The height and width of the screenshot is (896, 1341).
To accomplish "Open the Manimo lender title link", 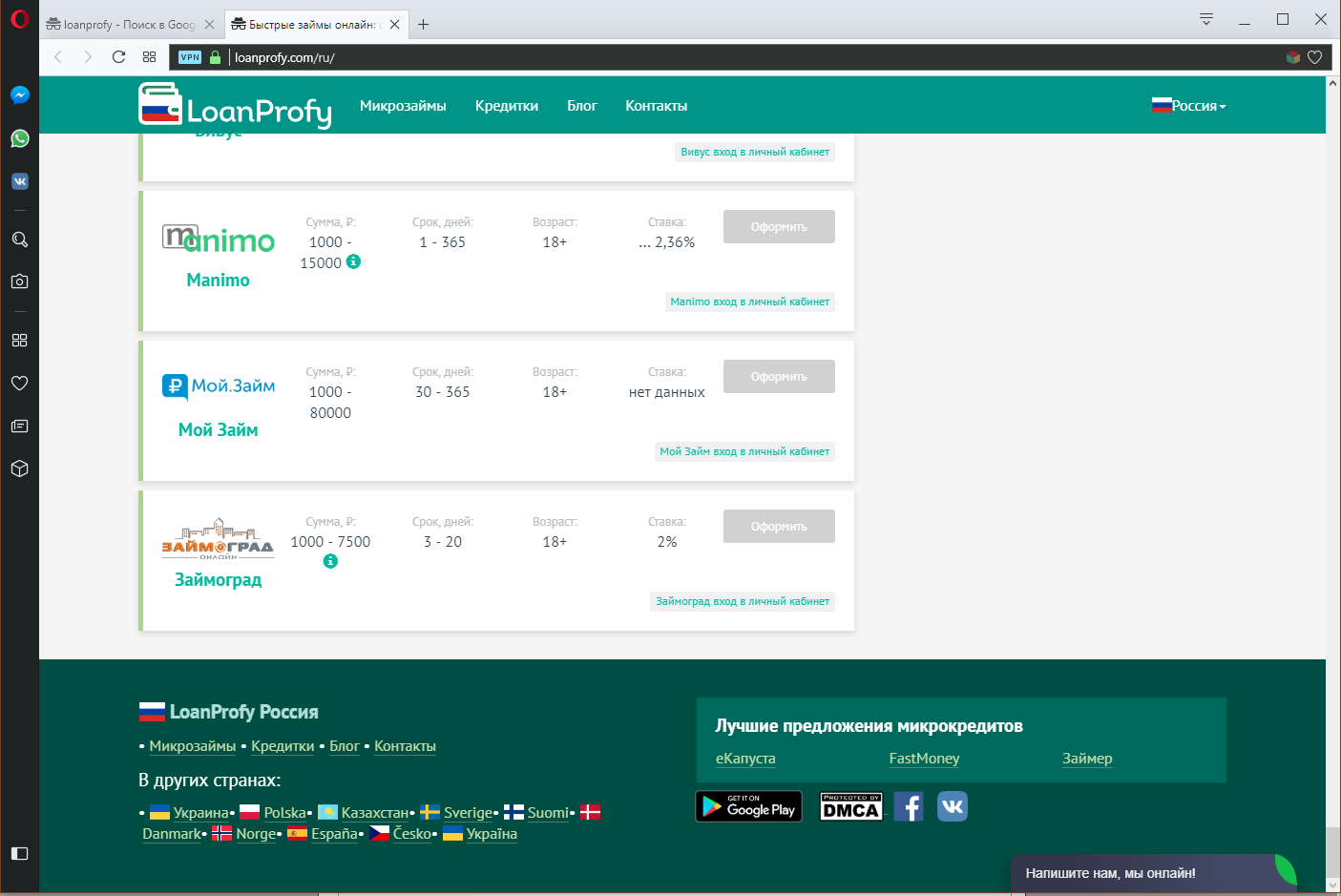I will pyautogui.click(x=218, y=280).
